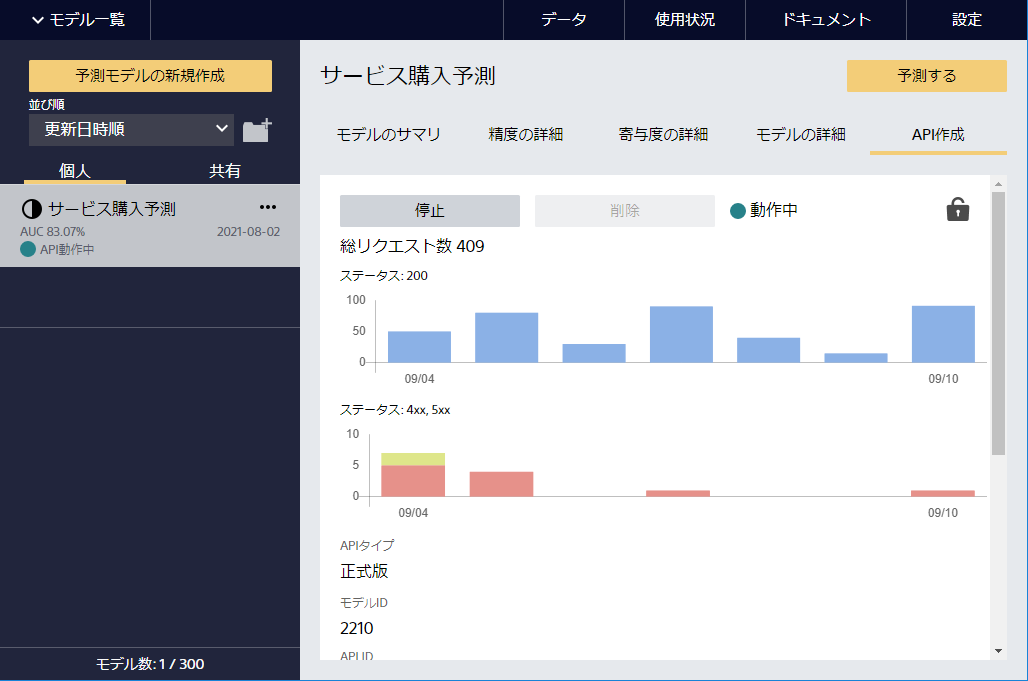Click the green 動作中 status indicator
The image size is (1028, 681).
(x=738, y=211)
